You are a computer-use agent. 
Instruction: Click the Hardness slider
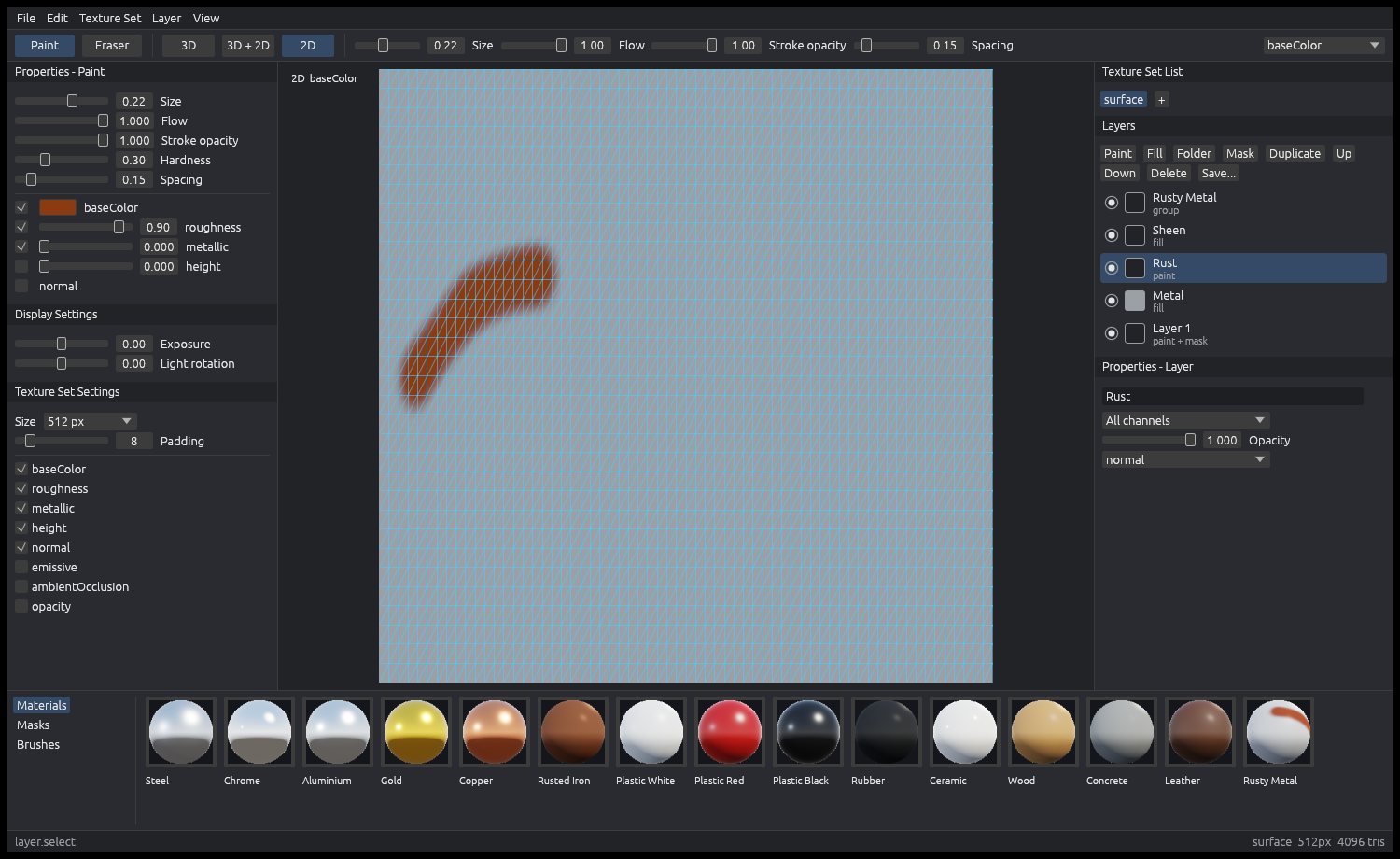coord(62,160)
